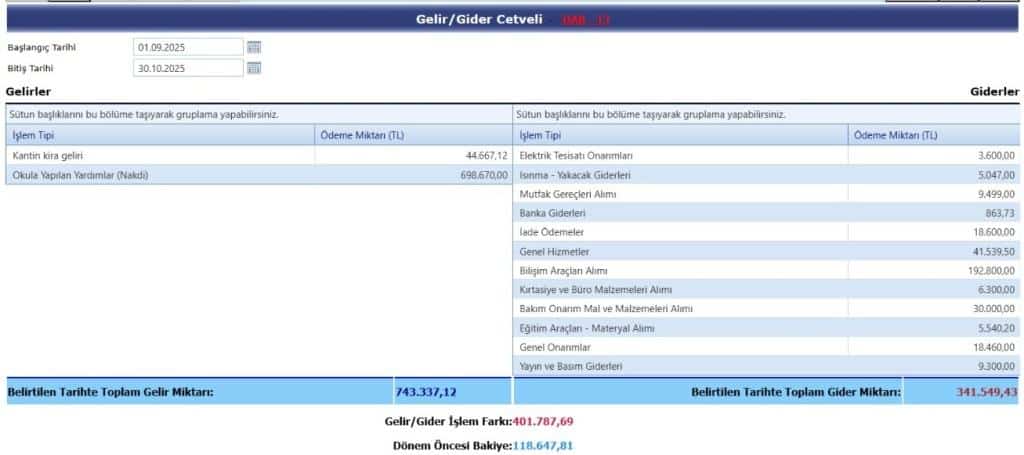Screen dimensions: 1024x455
Task: Sort Giderler by Ödeme Miktarı column
Action: tap(933, 135)
